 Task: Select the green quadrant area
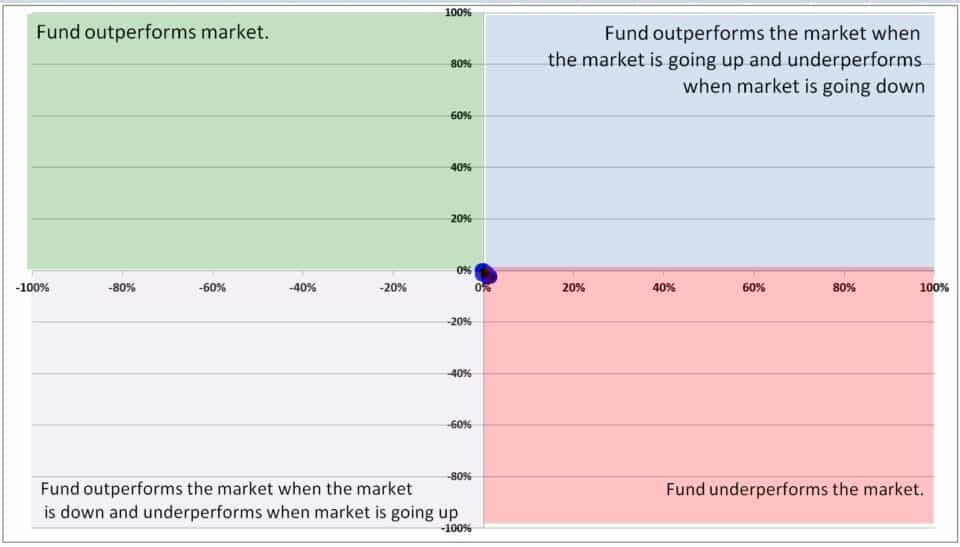click(254, 141)
